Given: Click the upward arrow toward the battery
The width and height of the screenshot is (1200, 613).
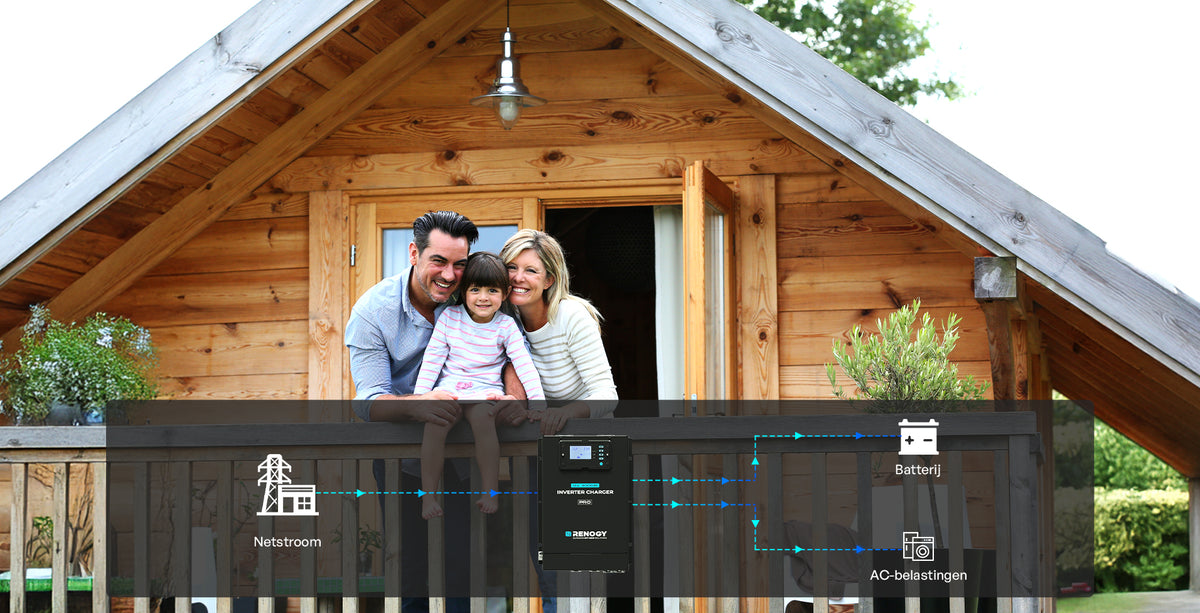Looking at the screenshot, I should pyautogui.click(x=755, y=460).
